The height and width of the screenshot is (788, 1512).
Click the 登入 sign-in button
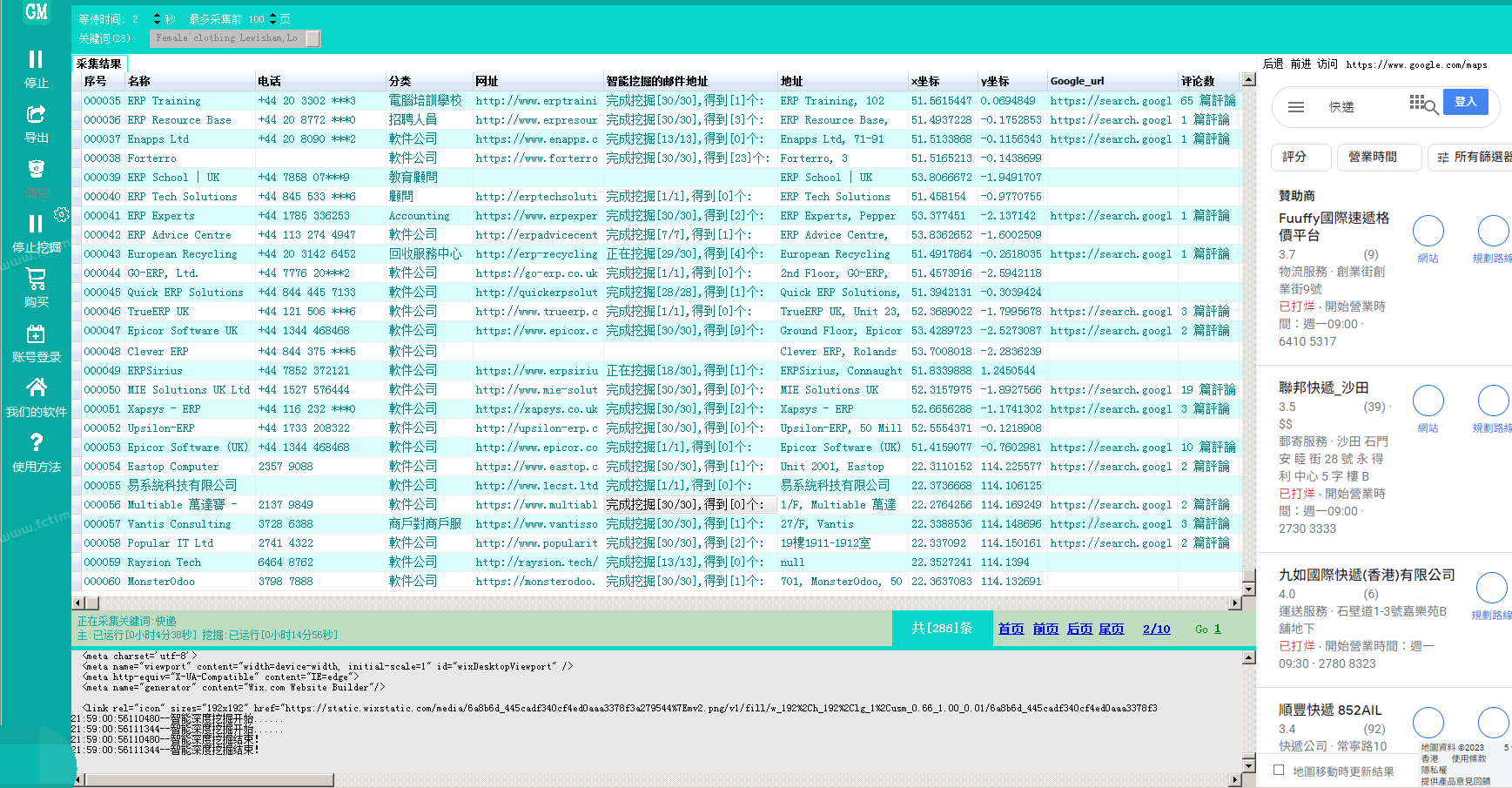pyautogui.click(x=1466, y=102)
